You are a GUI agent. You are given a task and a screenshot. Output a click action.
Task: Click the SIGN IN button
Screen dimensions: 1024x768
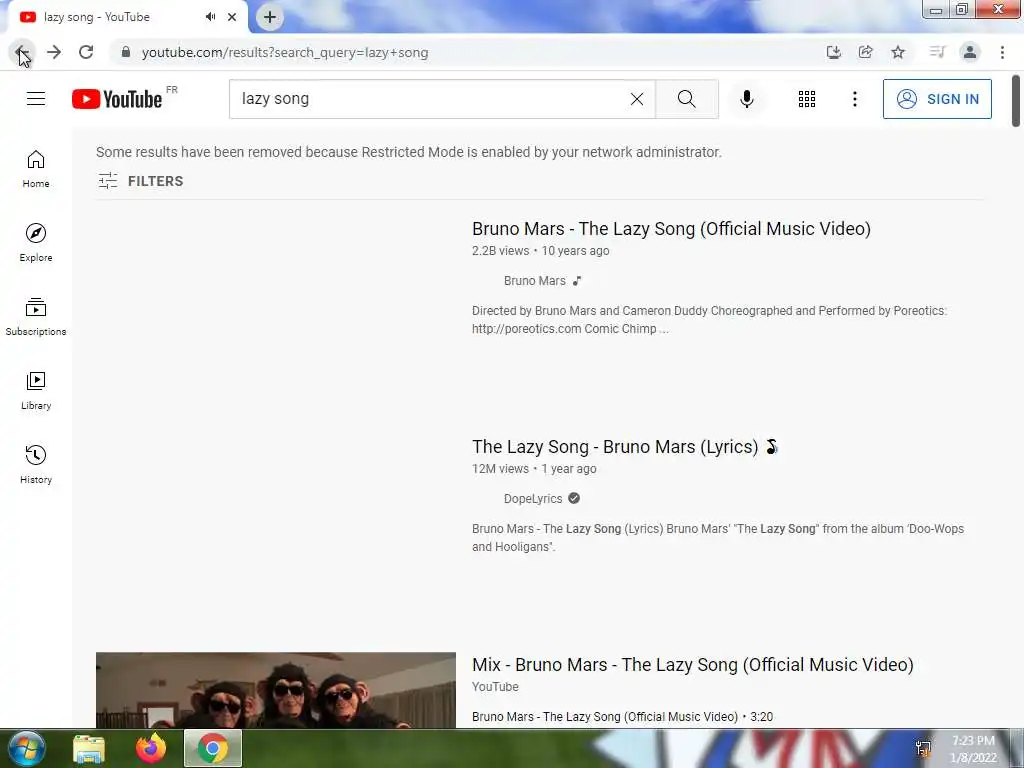[x=937, y=99]
